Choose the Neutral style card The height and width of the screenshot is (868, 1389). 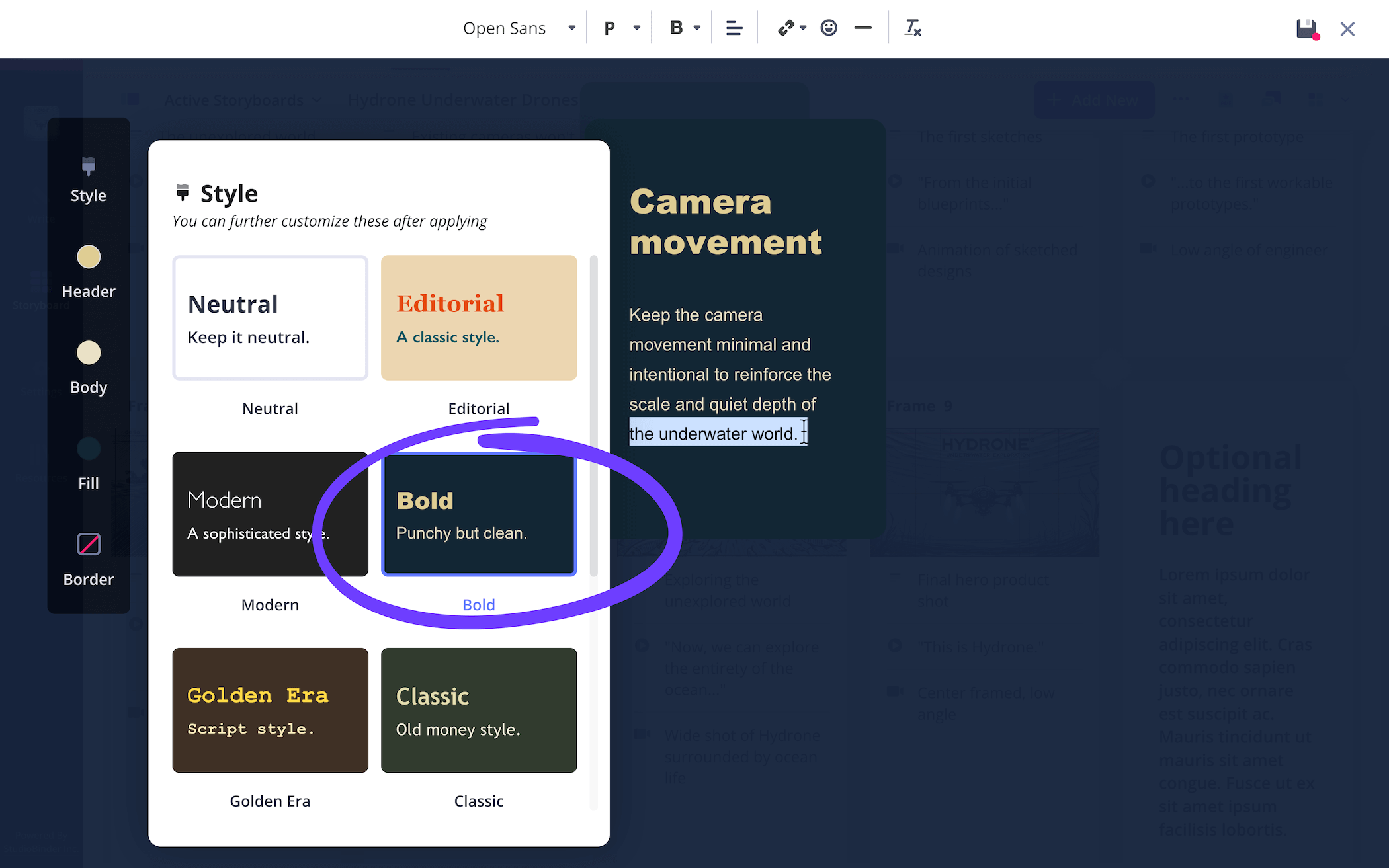coord(270,318)
